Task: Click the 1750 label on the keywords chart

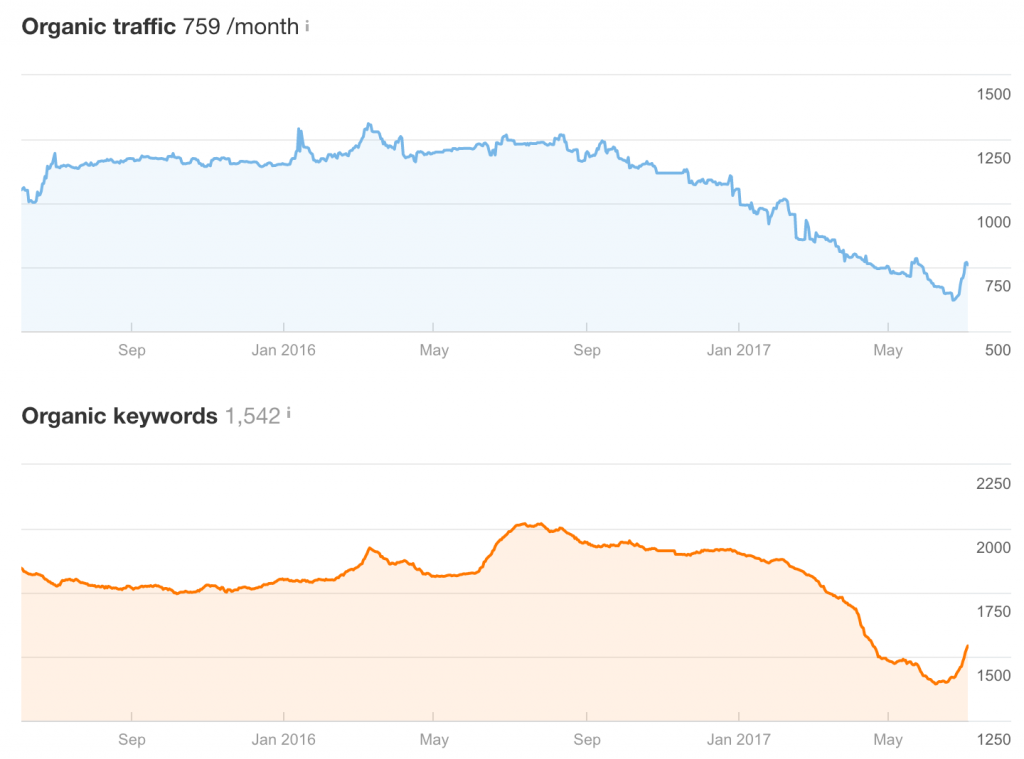Action: click(993, 612)
